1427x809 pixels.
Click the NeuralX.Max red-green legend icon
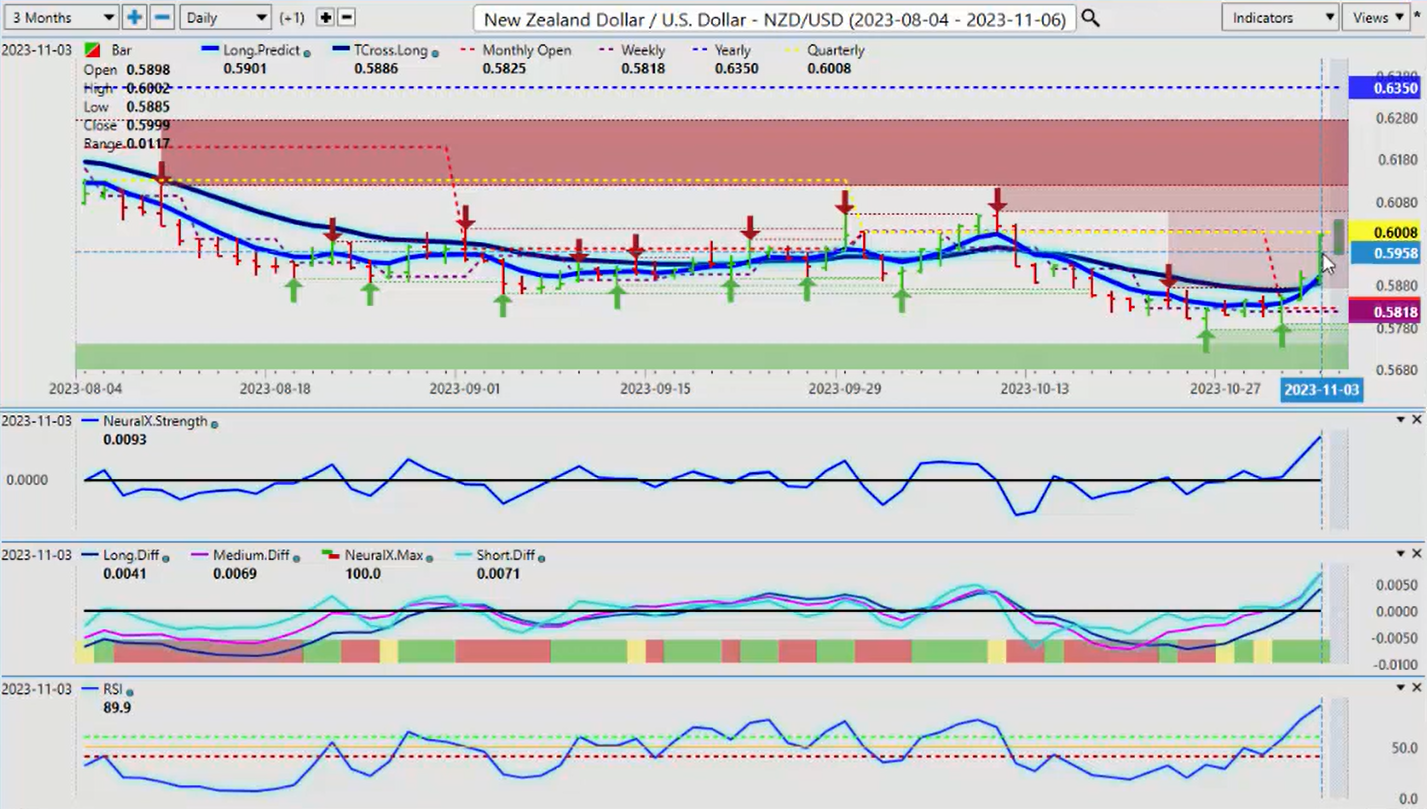[x=331, y=555]
